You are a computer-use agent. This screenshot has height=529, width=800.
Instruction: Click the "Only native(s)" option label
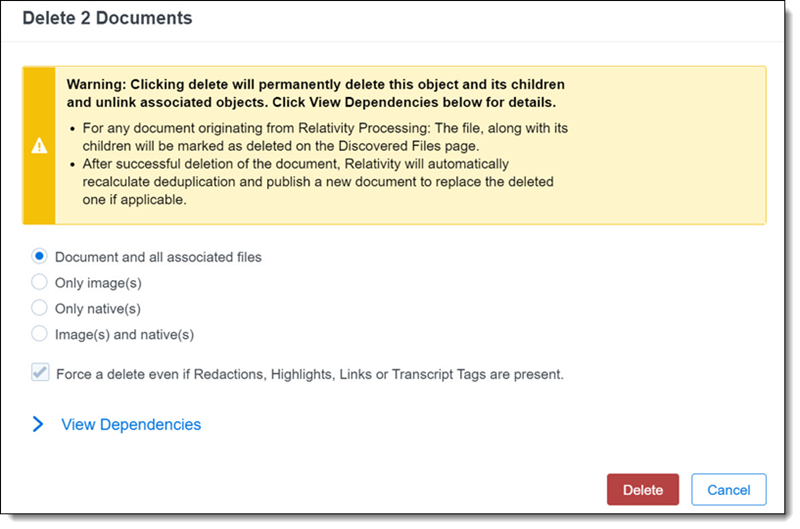pos(98,308)
